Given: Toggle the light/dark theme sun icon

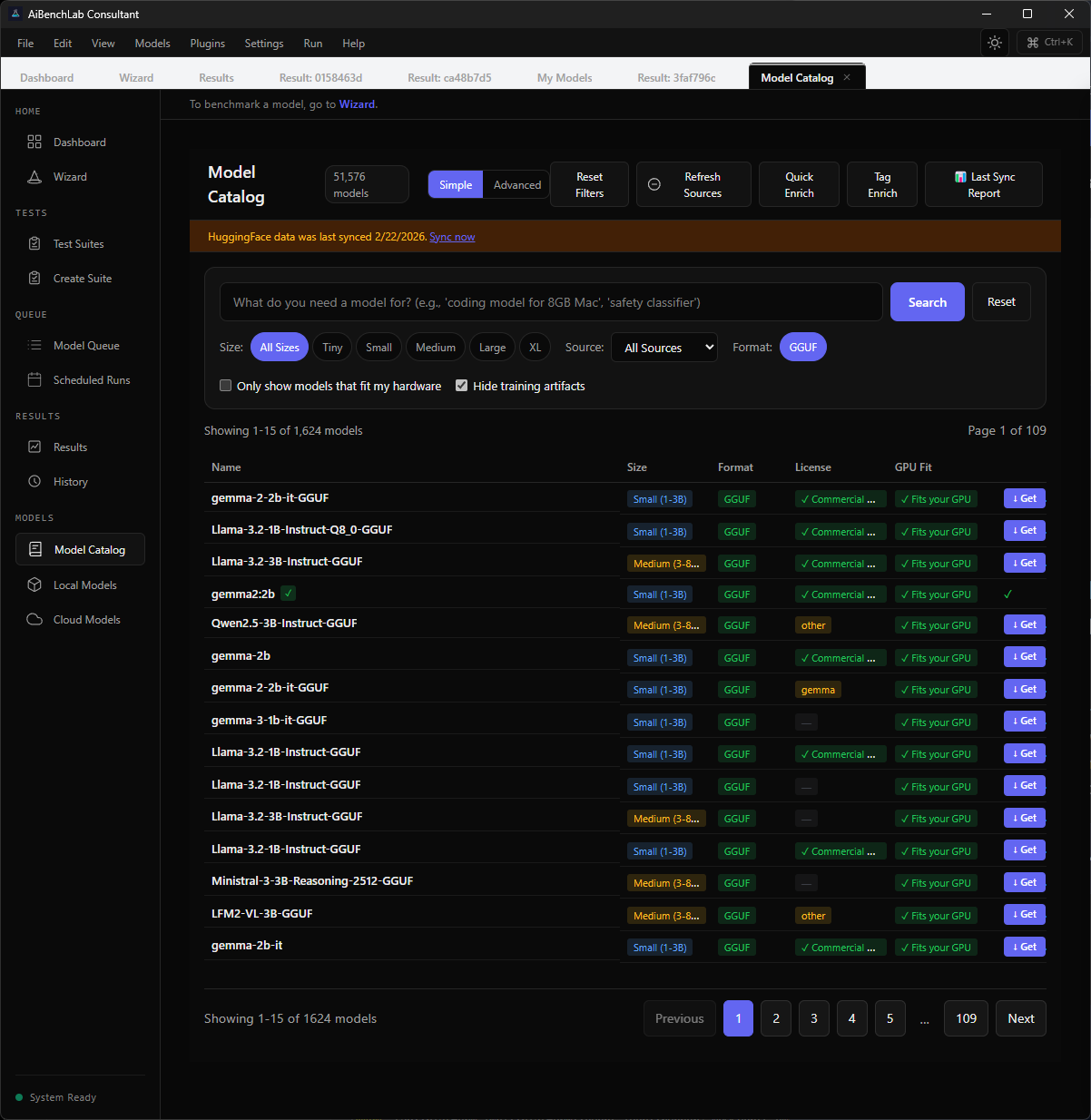Looking at the screenshot, I should coord(995,43).
